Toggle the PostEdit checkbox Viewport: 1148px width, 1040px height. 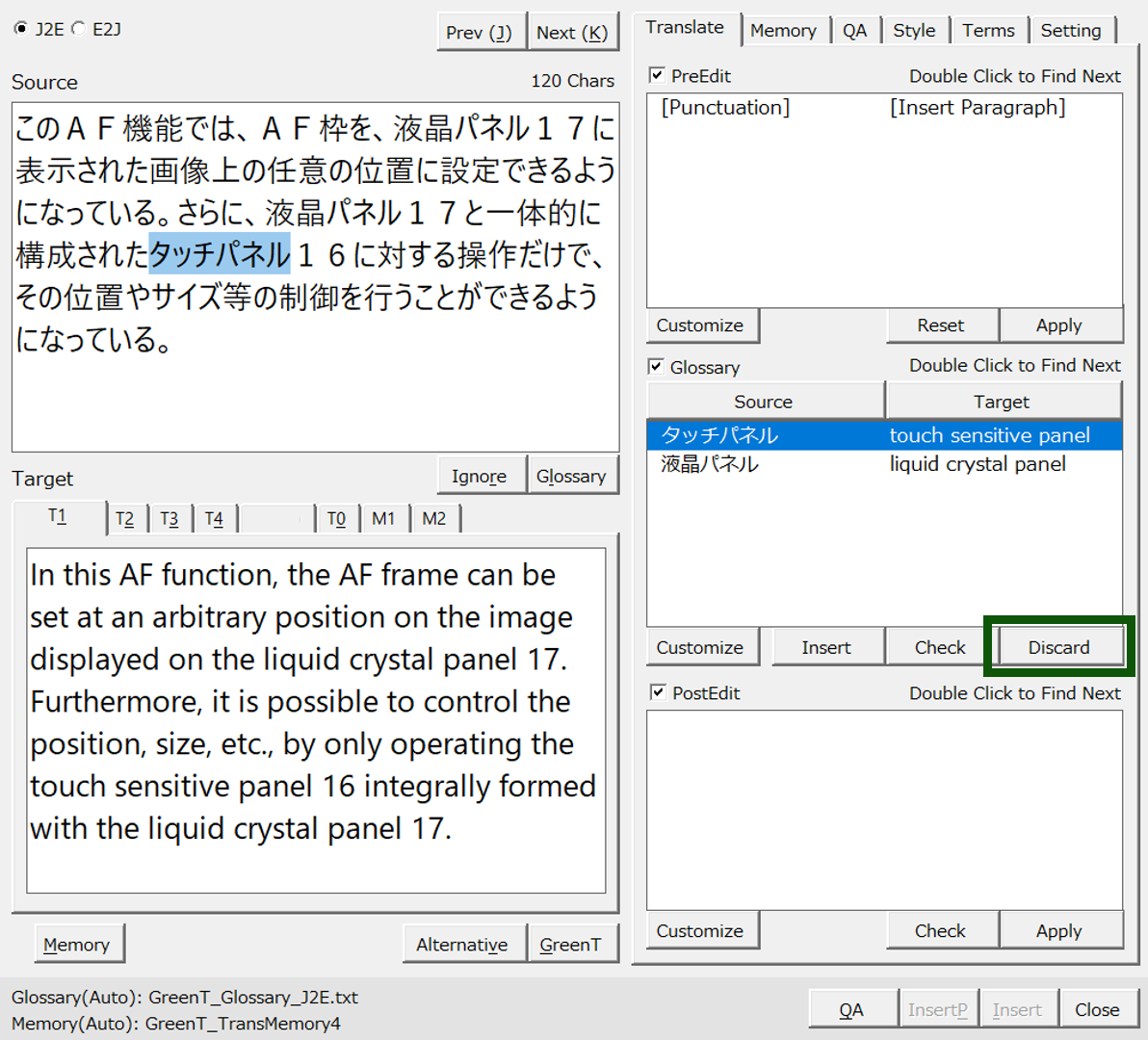tap(657, 692)
